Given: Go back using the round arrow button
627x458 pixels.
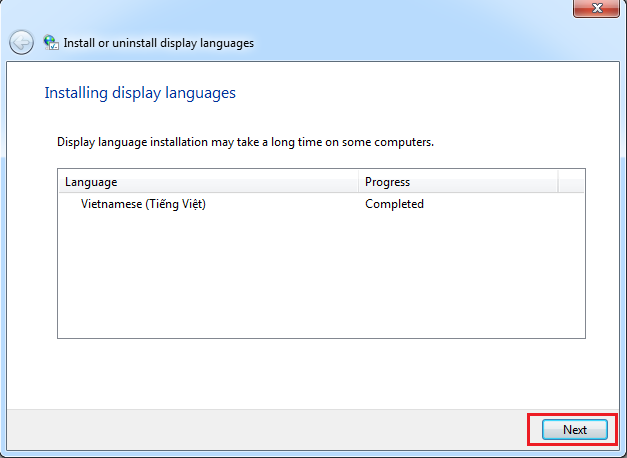Looking at the screenshot, I should point(21,43).
